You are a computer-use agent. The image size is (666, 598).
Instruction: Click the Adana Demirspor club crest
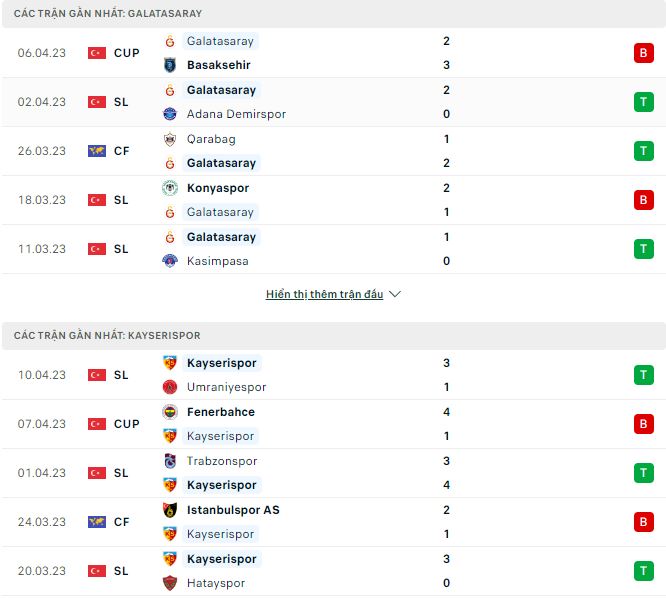tap(169, 114)
